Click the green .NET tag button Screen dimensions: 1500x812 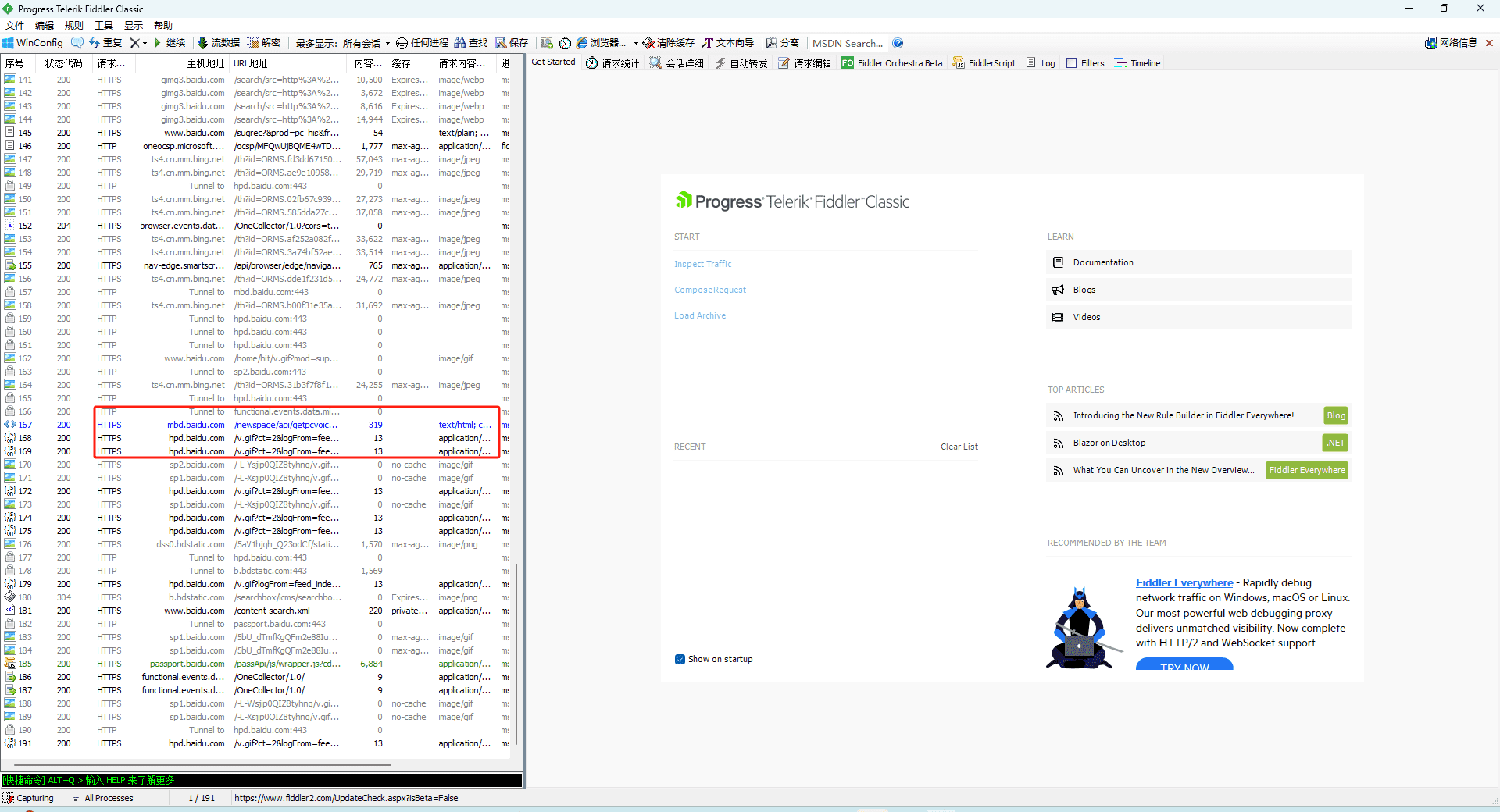(x=1336, y=443)
